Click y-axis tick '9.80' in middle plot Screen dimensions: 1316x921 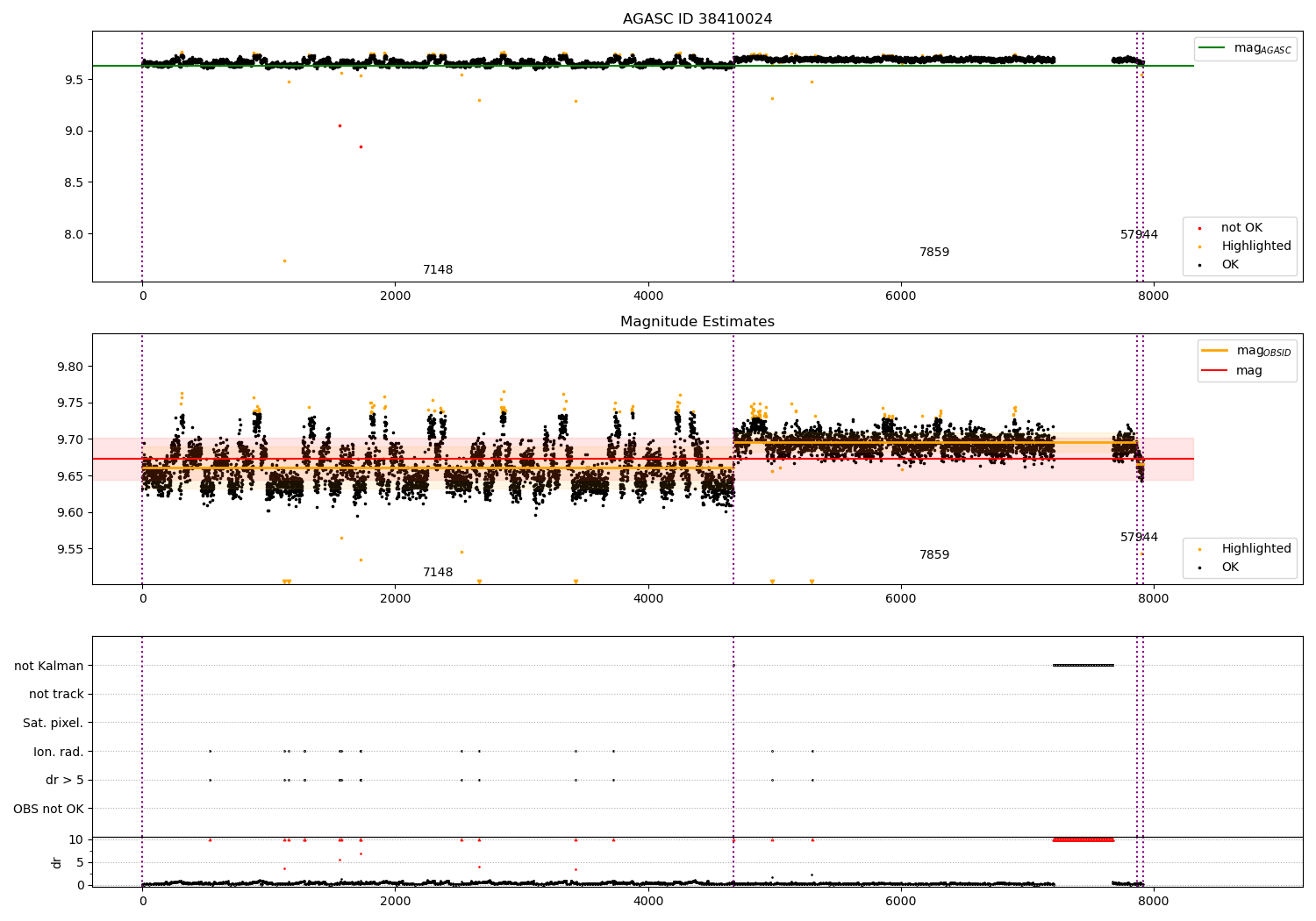tap(70, 367)
